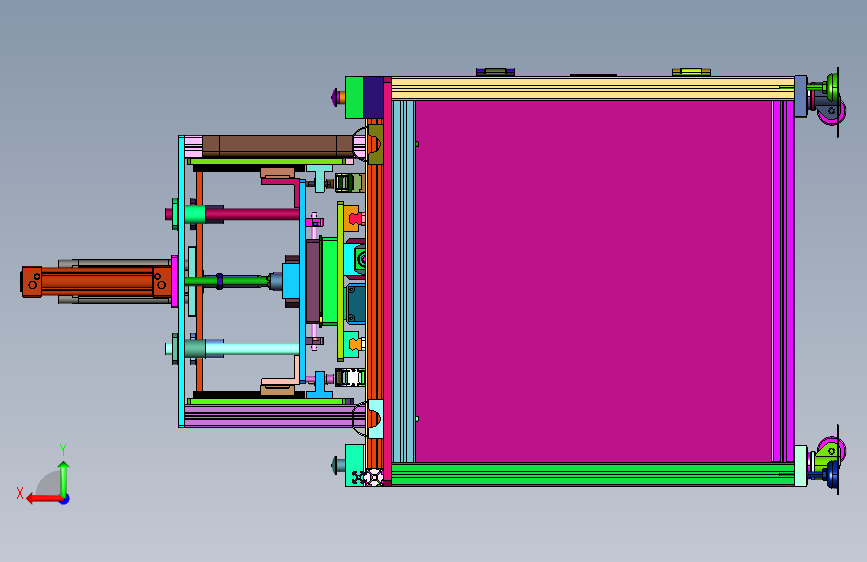Select the green Y label of triad

[x=63, y=449]
